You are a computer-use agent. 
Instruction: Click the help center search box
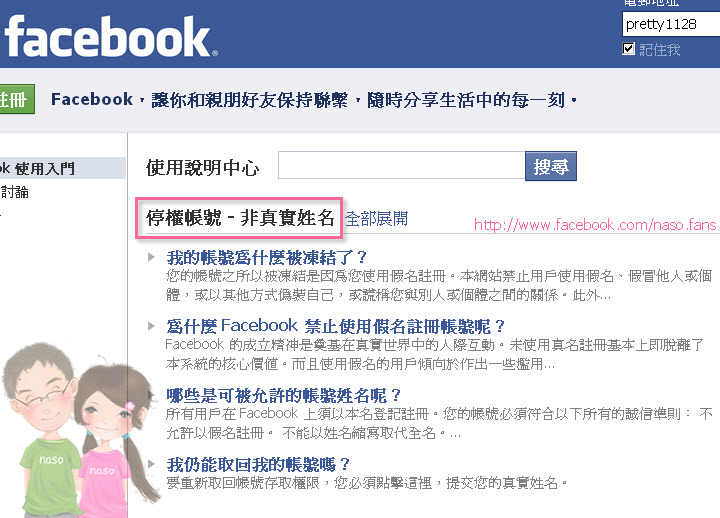[401, 165]
